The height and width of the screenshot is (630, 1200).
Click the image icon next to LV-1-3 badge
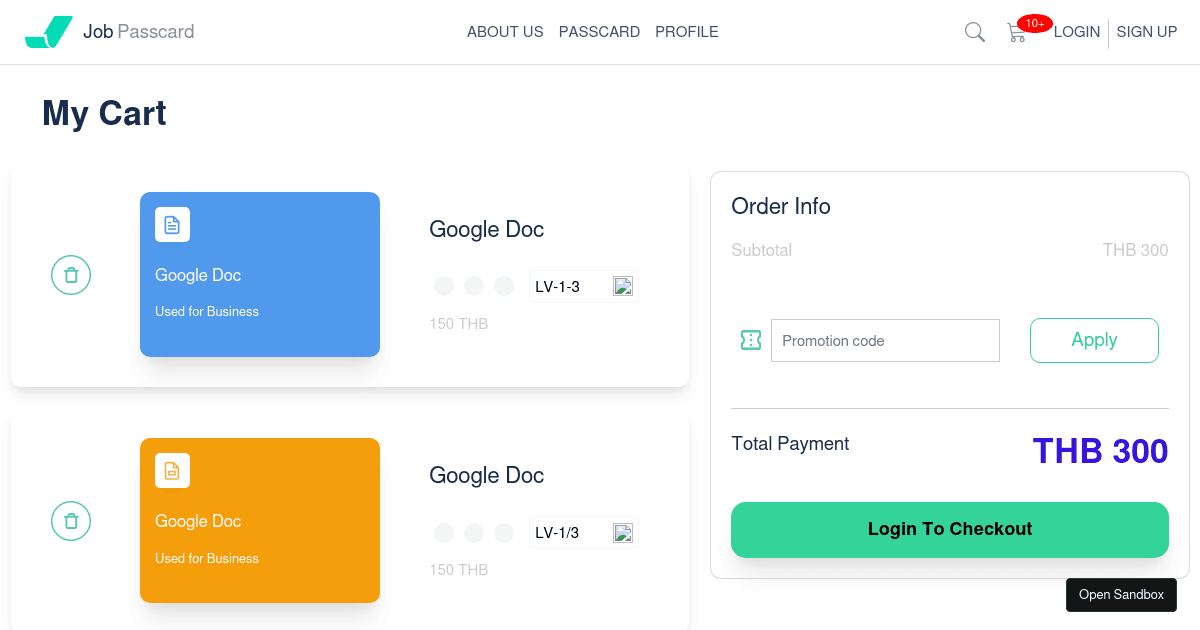(x=623, y=286)
